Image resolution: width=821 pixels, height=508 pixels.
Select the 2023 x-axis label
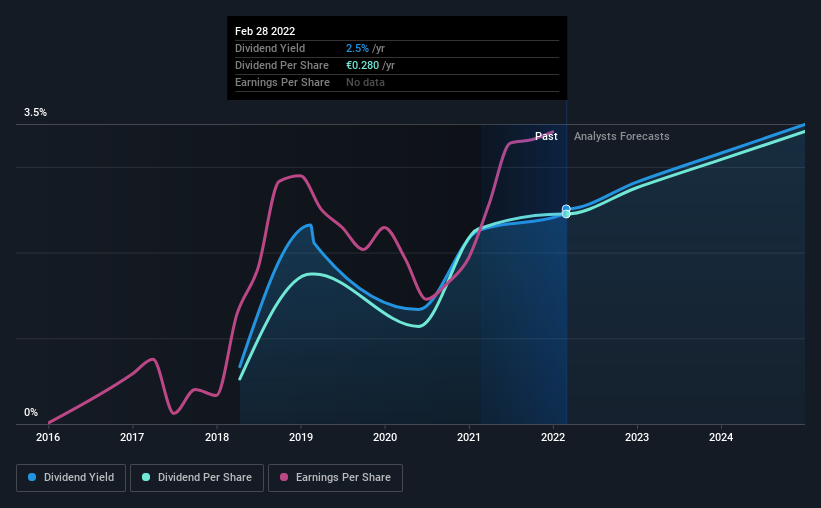pyautogui.click(x=637, y=437)
